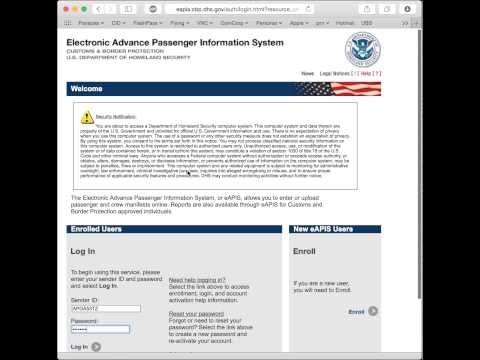The height and width of the screenshot is (360, 480).
Task: Open the News link
Action: pyautogui.click(x=307, y=73)
